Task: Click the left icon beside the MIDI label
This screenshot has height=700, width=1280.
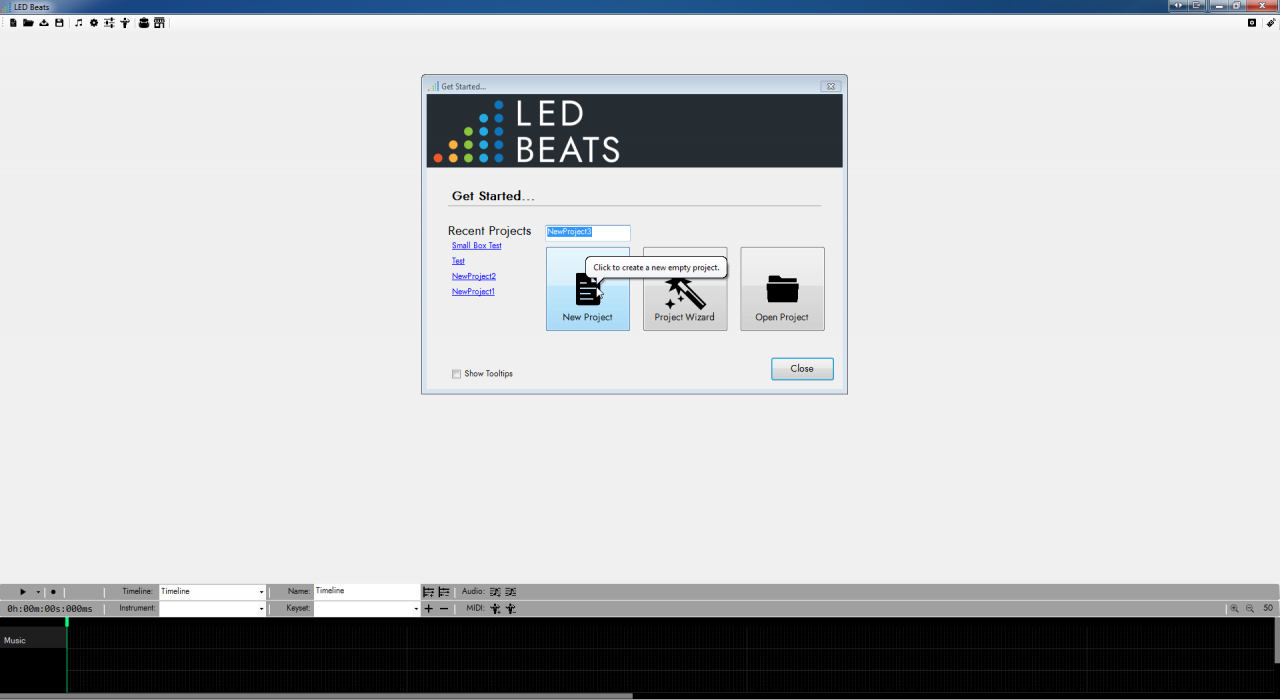Action: coord(495,608)
